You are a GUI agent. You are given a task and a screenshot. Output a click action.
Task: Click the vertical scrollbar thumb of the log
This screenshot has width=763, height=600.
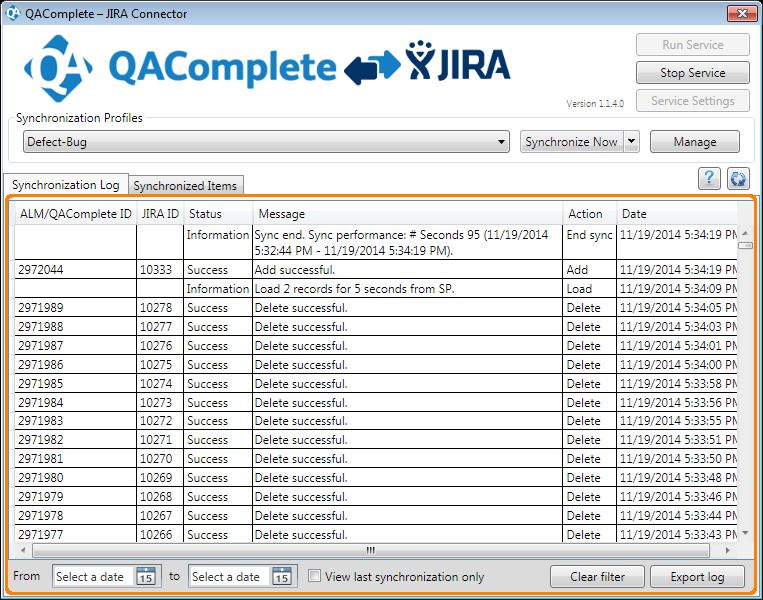click(x=745, y=246)
